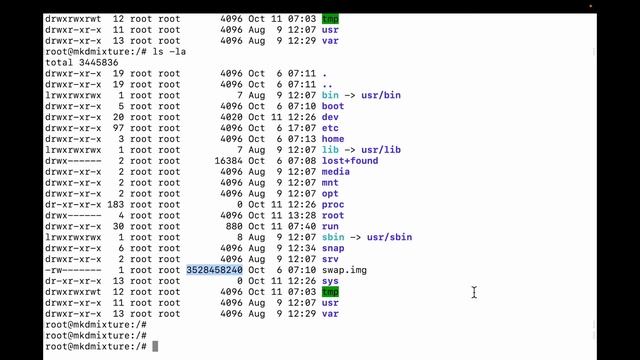Click the time 07:40 in run row
Screen dimensions: 640x360
click(x=302, y=227)
